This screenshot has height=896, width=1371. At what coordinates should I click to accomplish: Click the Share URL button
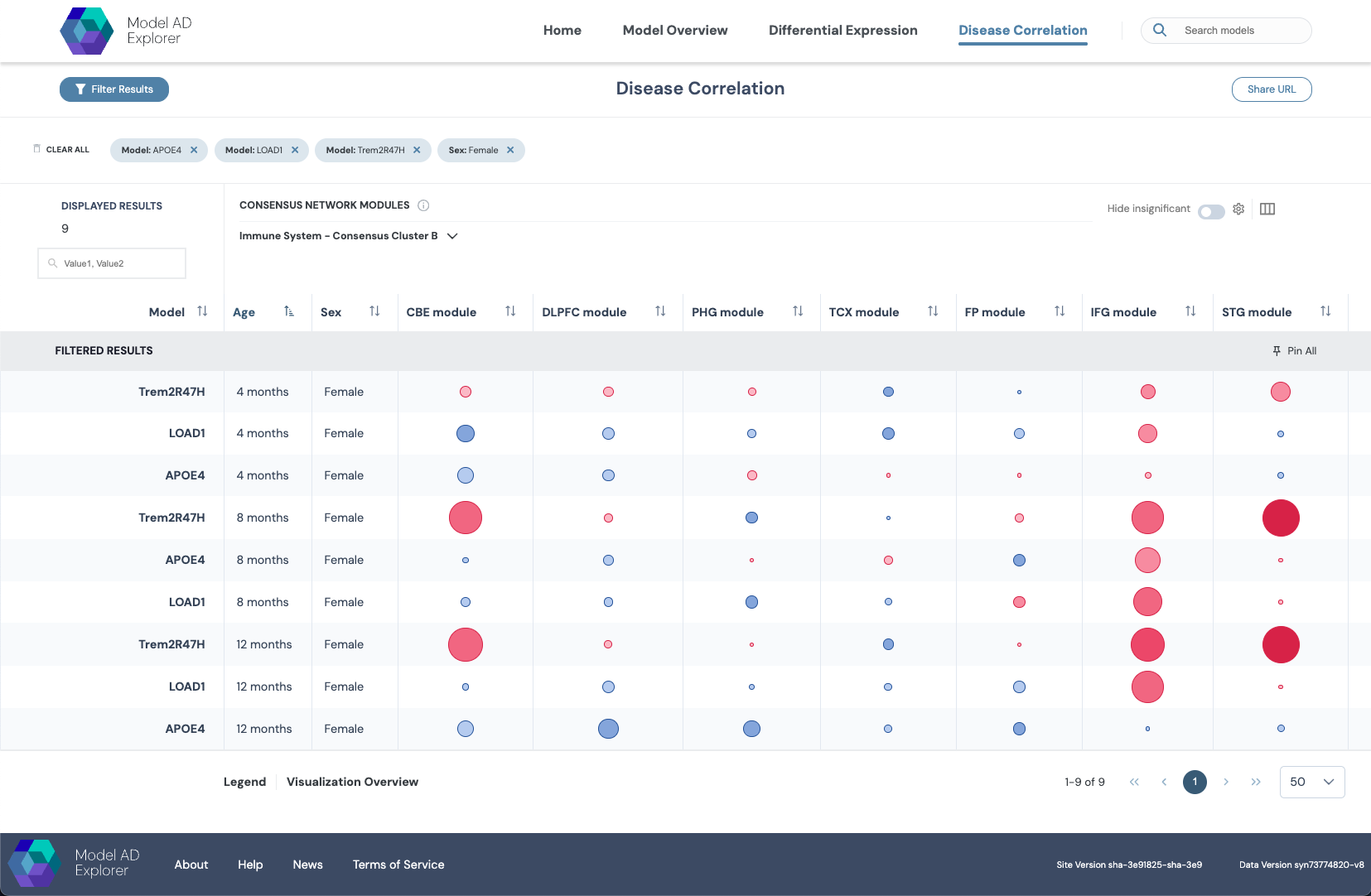click(1272, 89)
